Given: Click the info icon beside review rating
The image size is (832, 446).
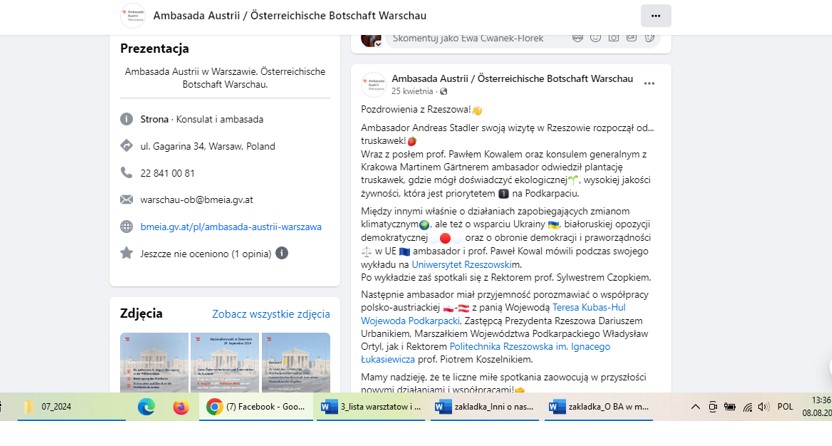Looking at the screenshot, I should click(x=283, y=253).
